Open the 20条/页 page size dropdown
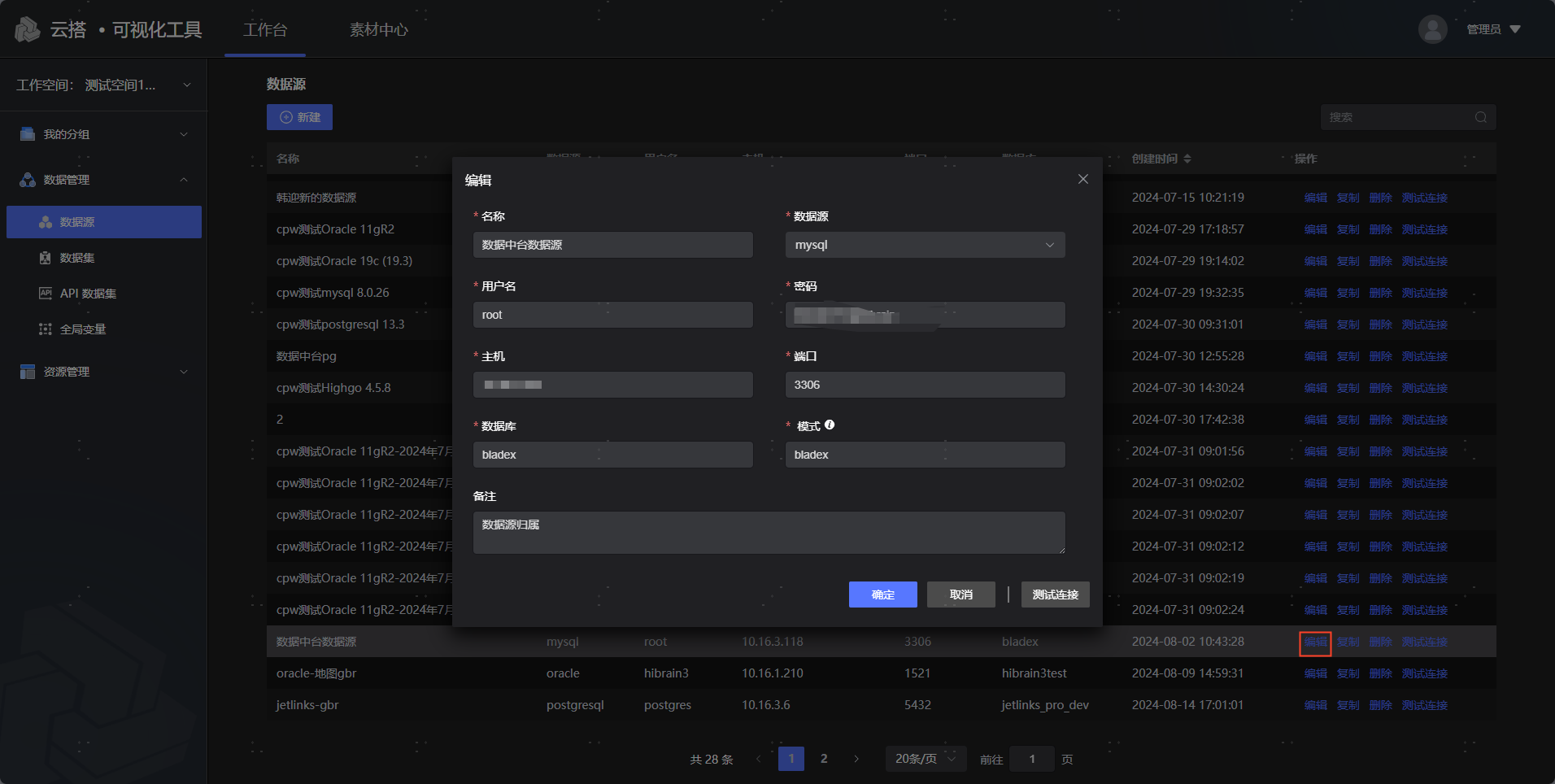 point(925,759)
